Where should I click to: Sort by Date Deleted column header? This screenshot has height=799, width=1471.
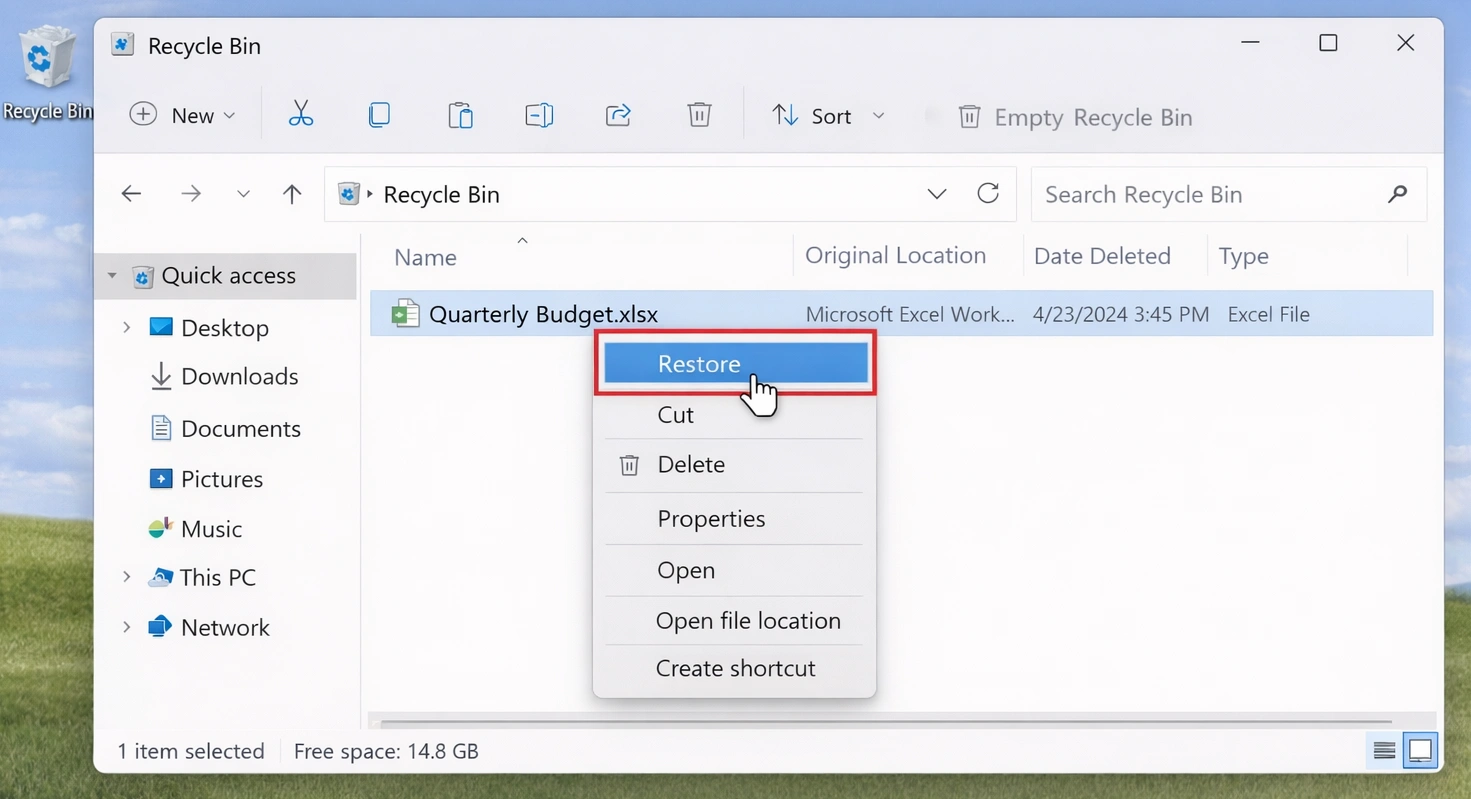[x=1102, y=256]
